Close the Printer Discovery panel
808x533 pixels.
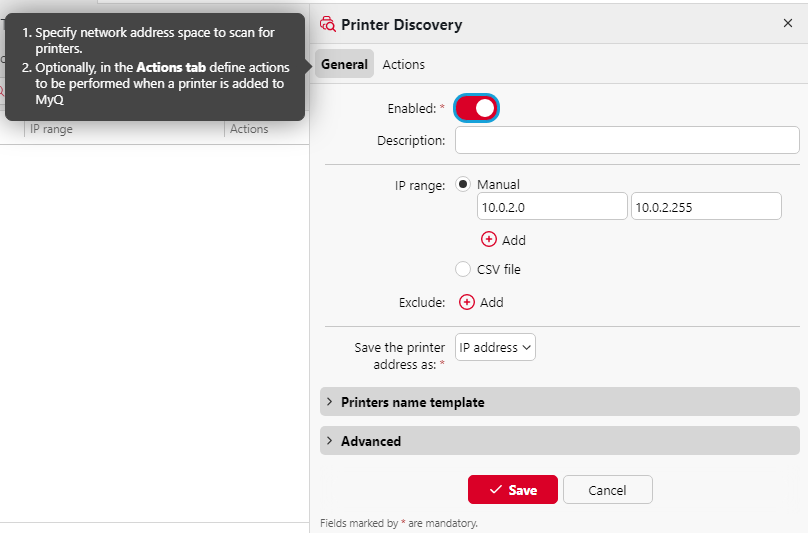(787, 23)
